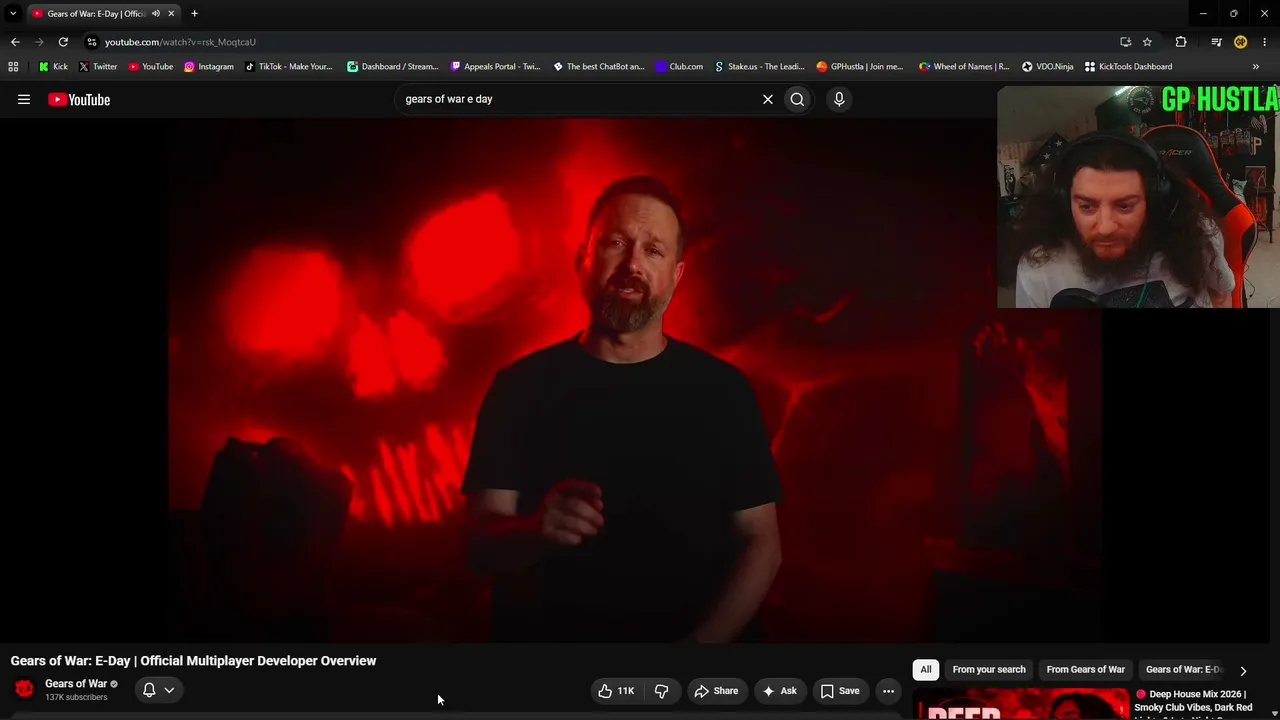The height and width of the screenshot is (720, 1280).
Task: Submit search with the magnifier button
Action: tap(797, 99)
